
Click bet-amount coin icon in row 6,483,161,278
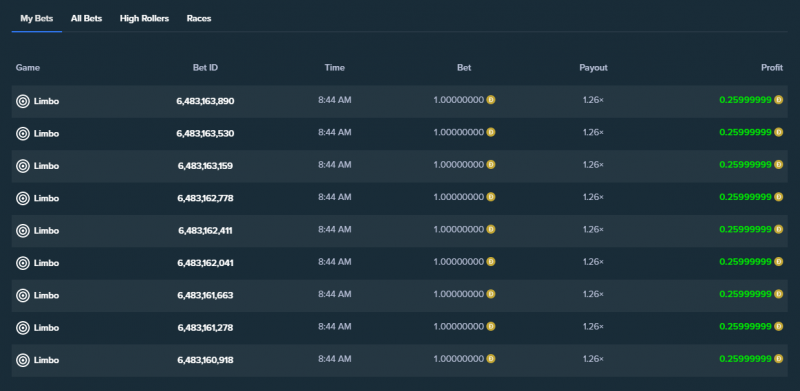tap(491, 326)
